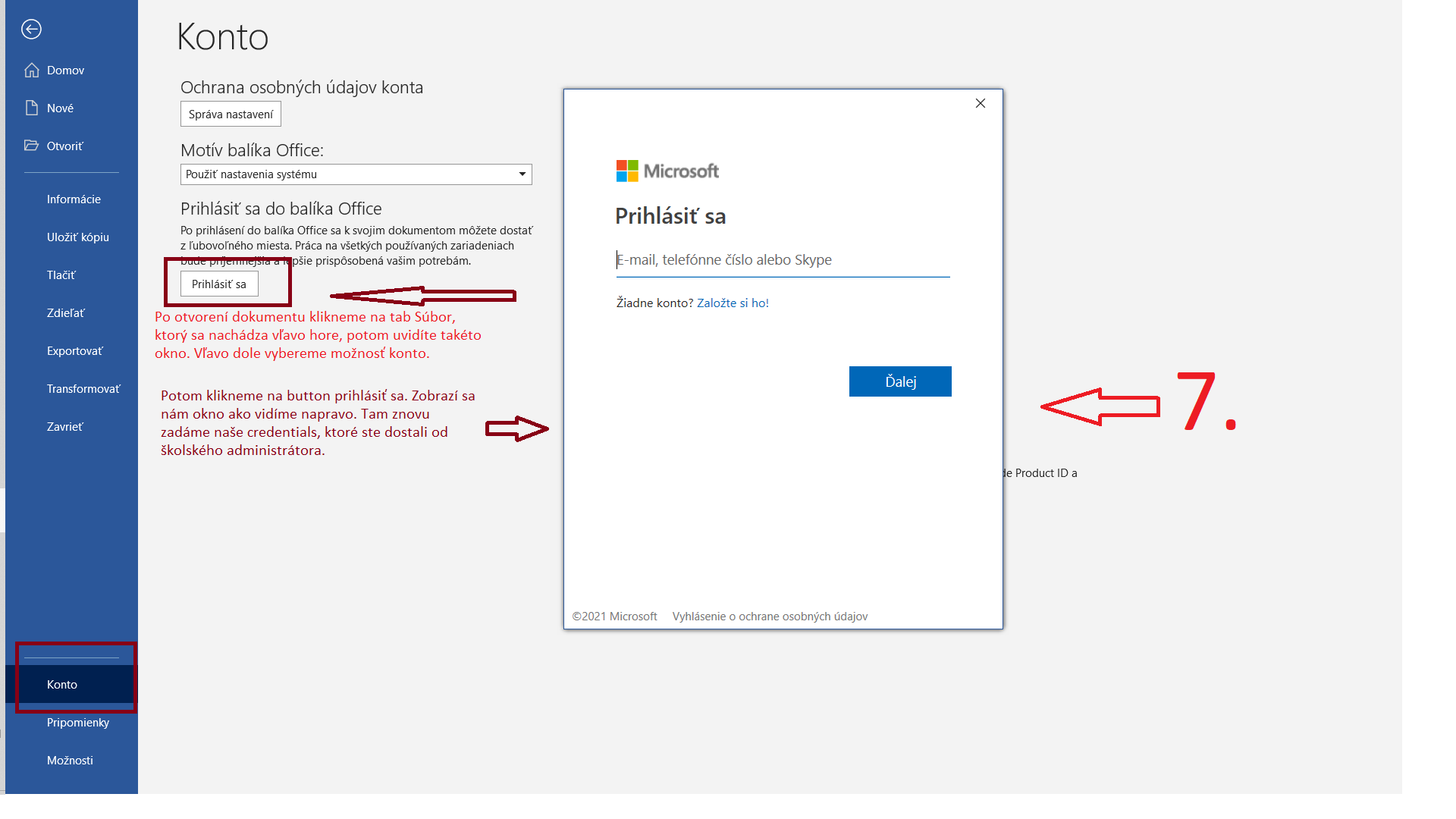Click the Prihlásiť sa button
This screenshot has width=1456, height=819.
pyautogui.click(x=219, y=284)
